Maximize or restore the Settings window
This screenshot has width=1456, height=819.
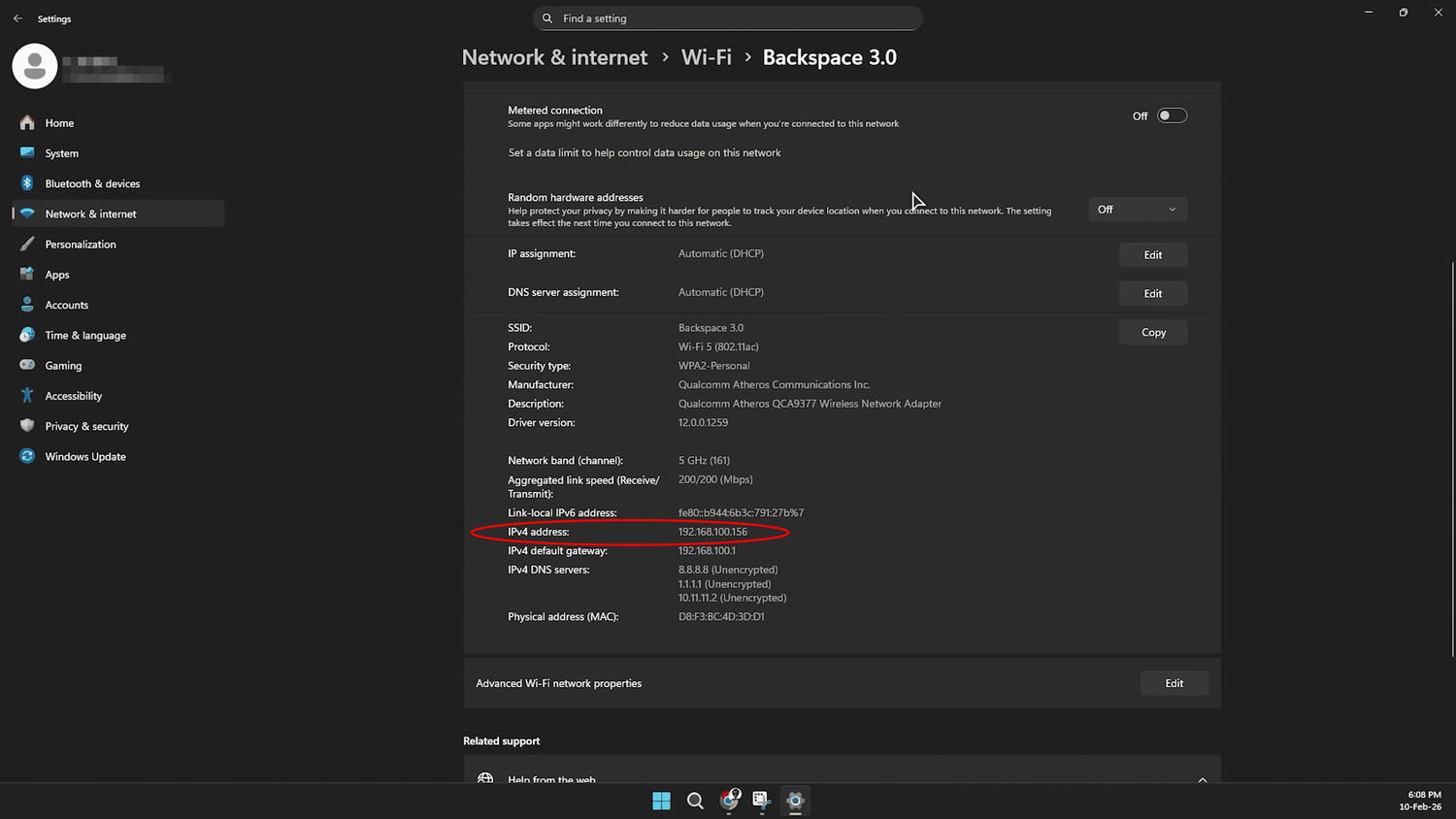point(1403,13)
